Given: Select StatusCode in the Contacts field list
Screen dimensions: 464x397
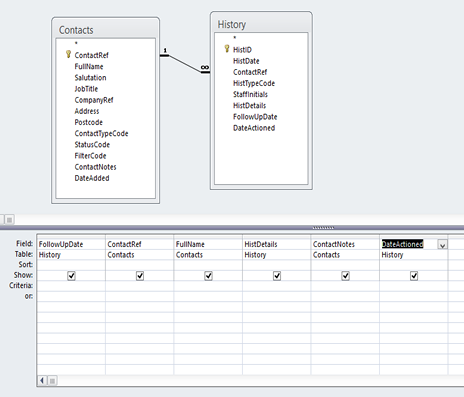Looking at the screenshot, I should (92, 145).
